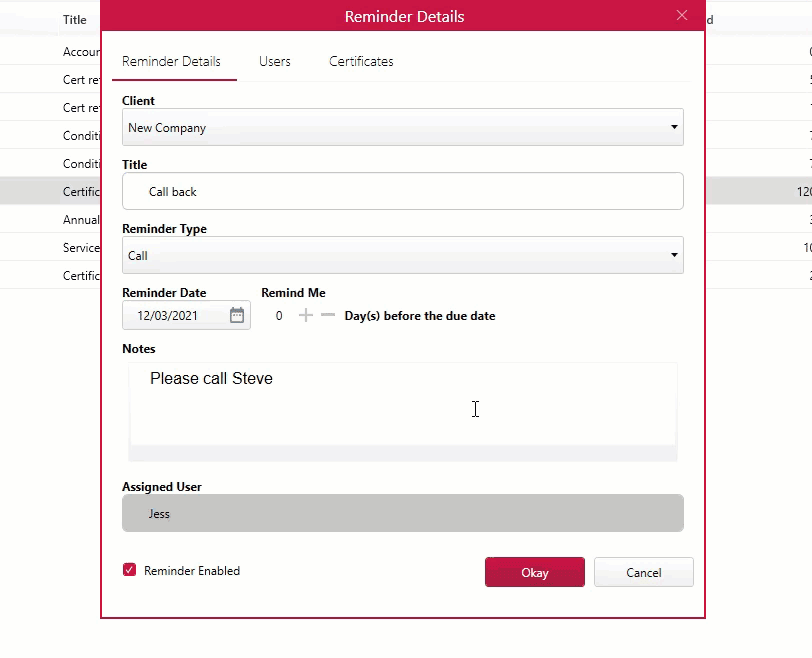Select the Reminder Details tab
Viewport: 812px width, 658px height.
[174, 61]
